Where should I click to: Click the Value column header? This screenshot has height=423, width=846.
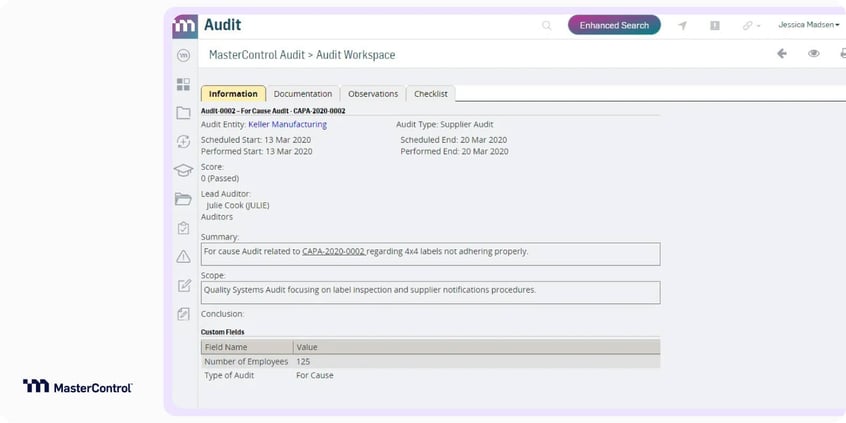(476, 347)
